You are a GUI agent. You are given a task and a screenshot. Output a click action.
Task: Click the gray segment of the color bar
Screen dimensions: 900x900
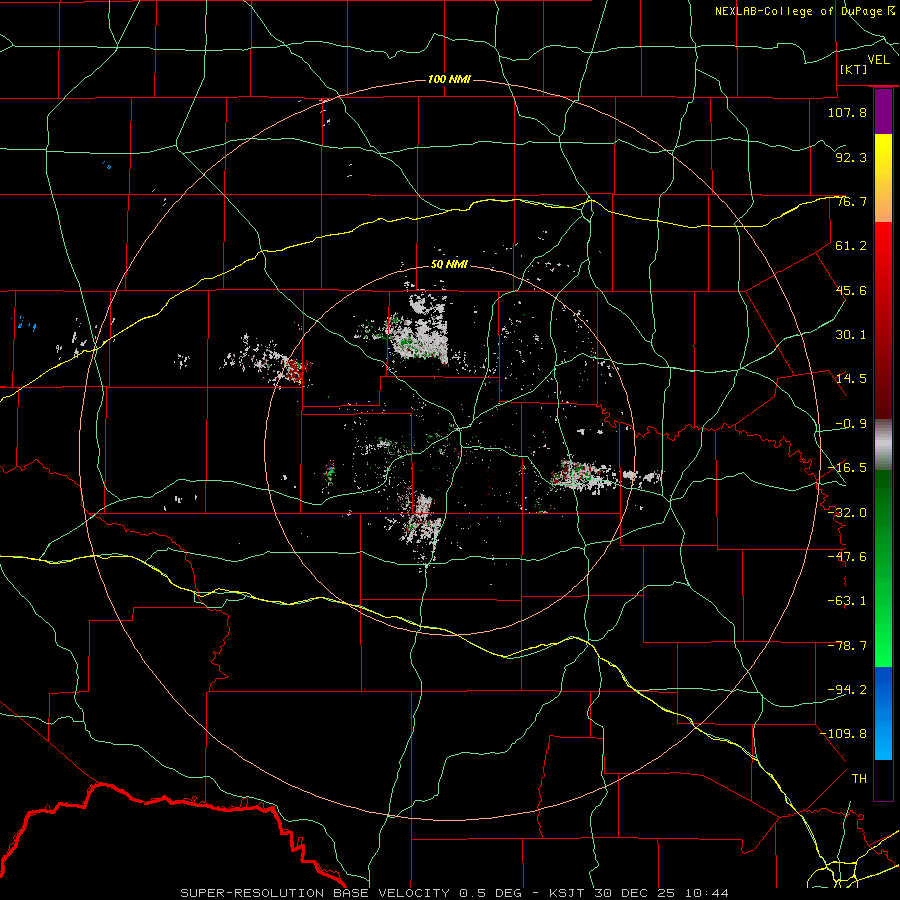[x=883, y=445]
